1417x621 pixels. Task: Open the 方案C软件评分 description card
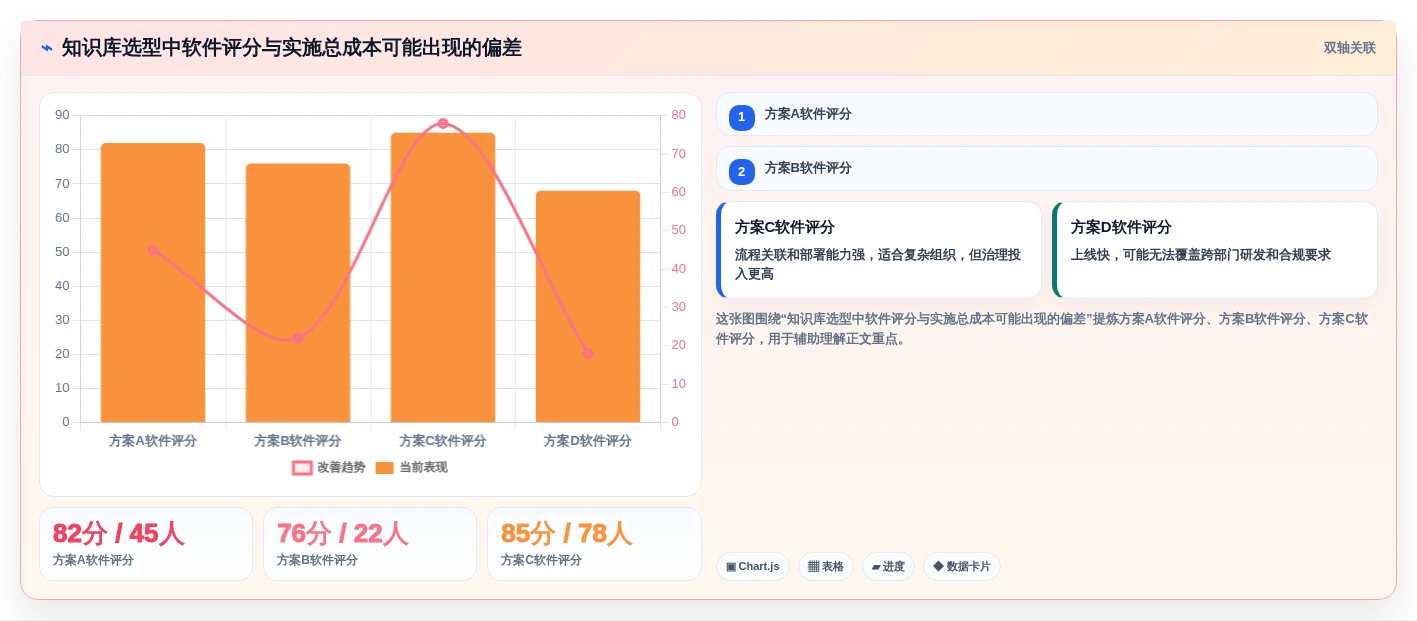[879, 250]
